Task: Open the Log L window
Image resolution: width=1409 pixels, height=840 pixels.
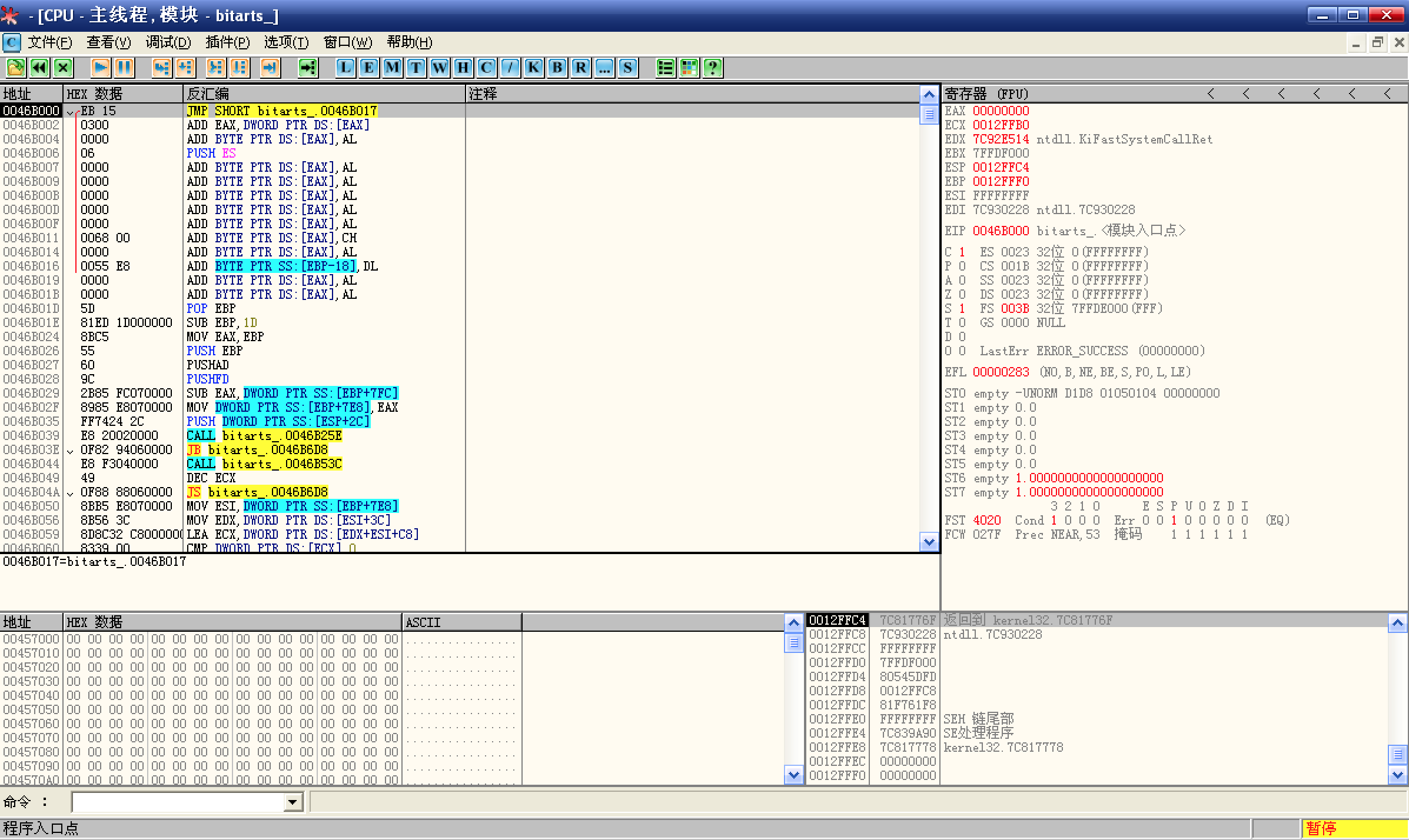Action: coord(345,68)
